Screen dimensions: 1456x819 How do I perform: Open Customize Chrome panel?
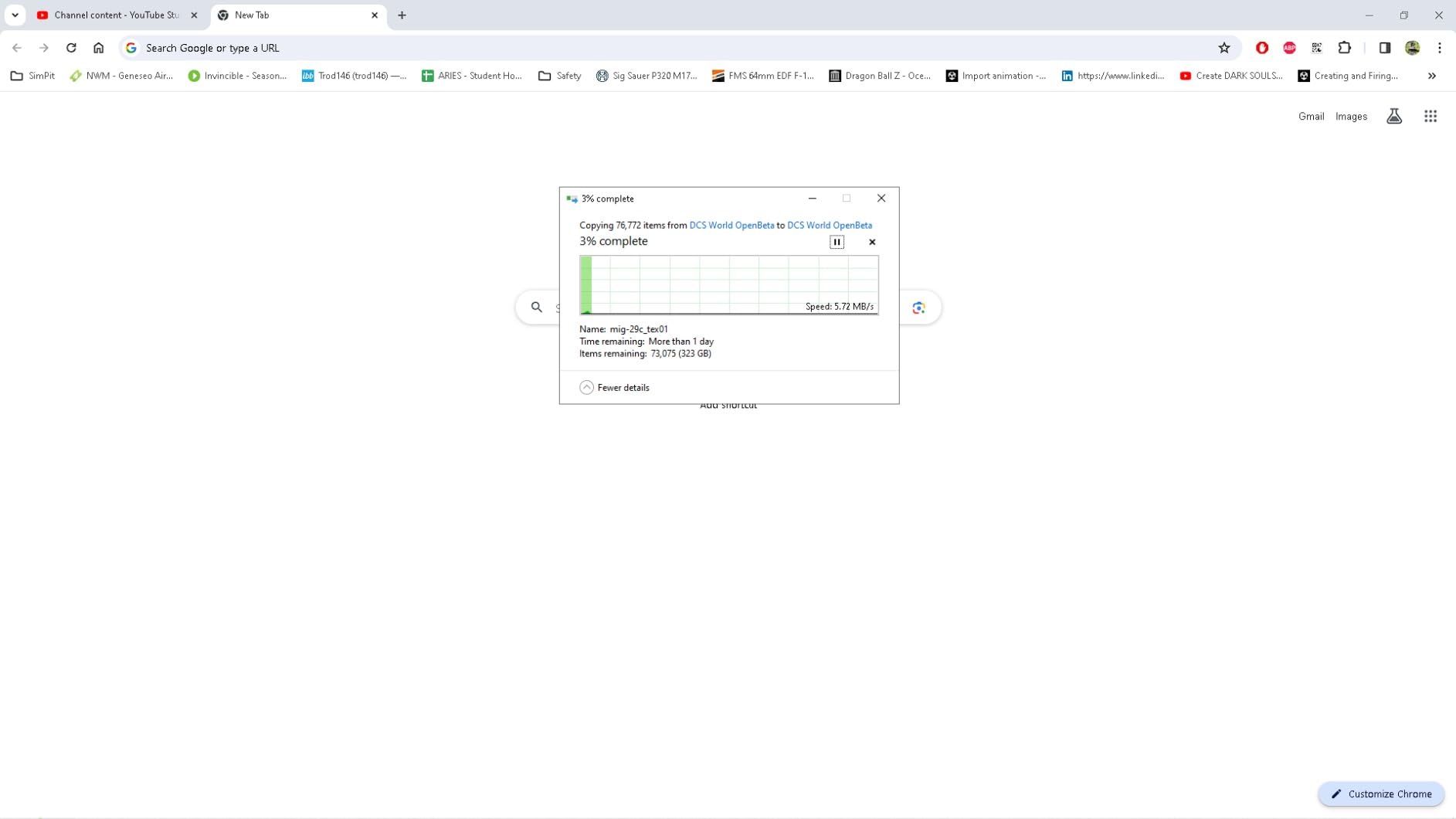[x=1381, y=794]
